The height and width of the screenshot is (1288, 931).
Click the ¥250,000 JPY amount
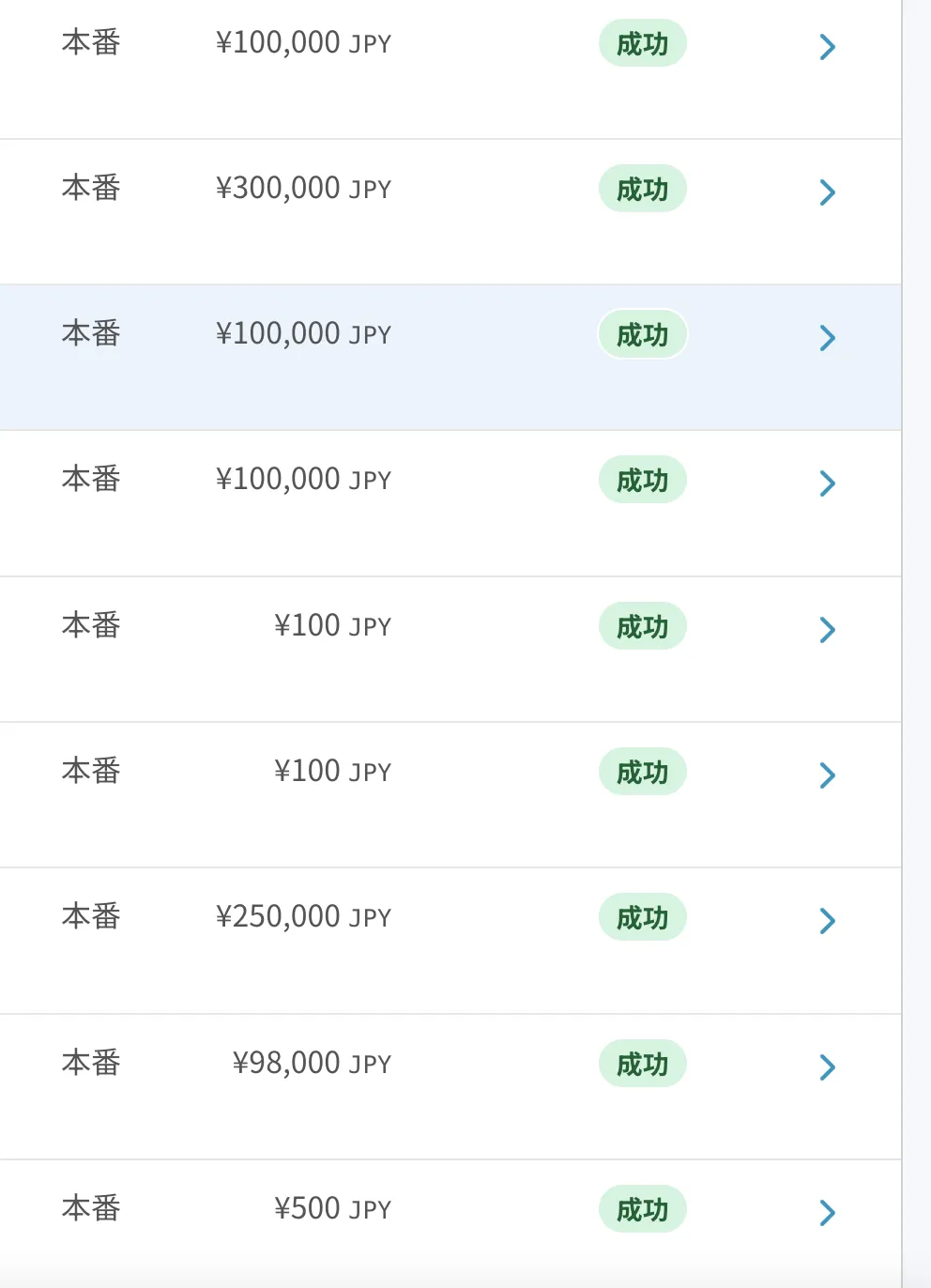303,917
